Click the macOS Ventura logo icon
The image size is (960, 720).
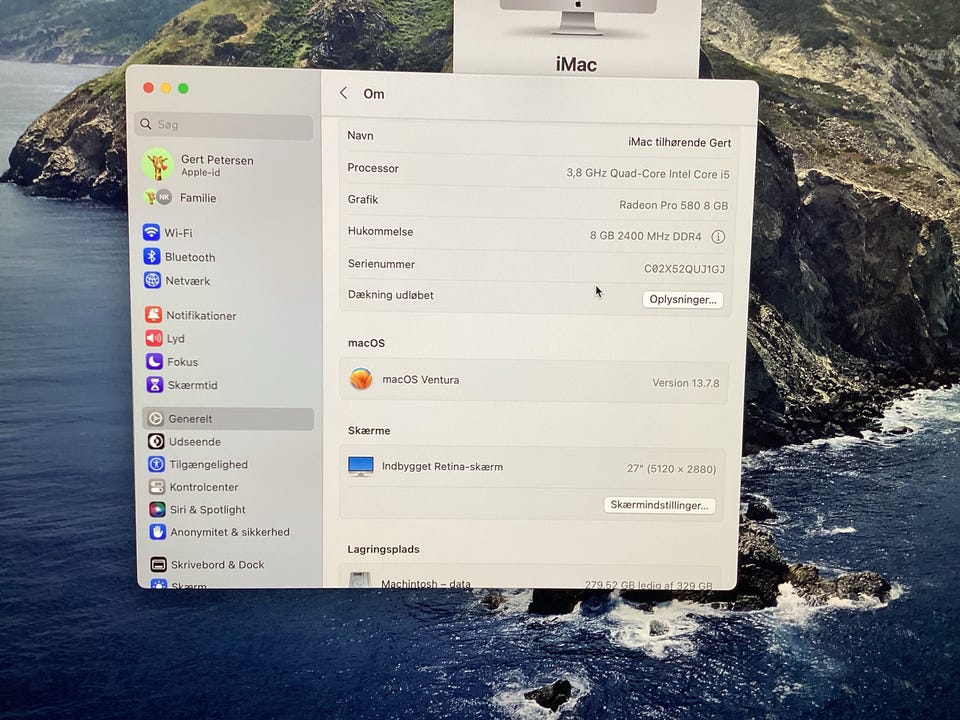pyautogui.click(x=361, y=379)
